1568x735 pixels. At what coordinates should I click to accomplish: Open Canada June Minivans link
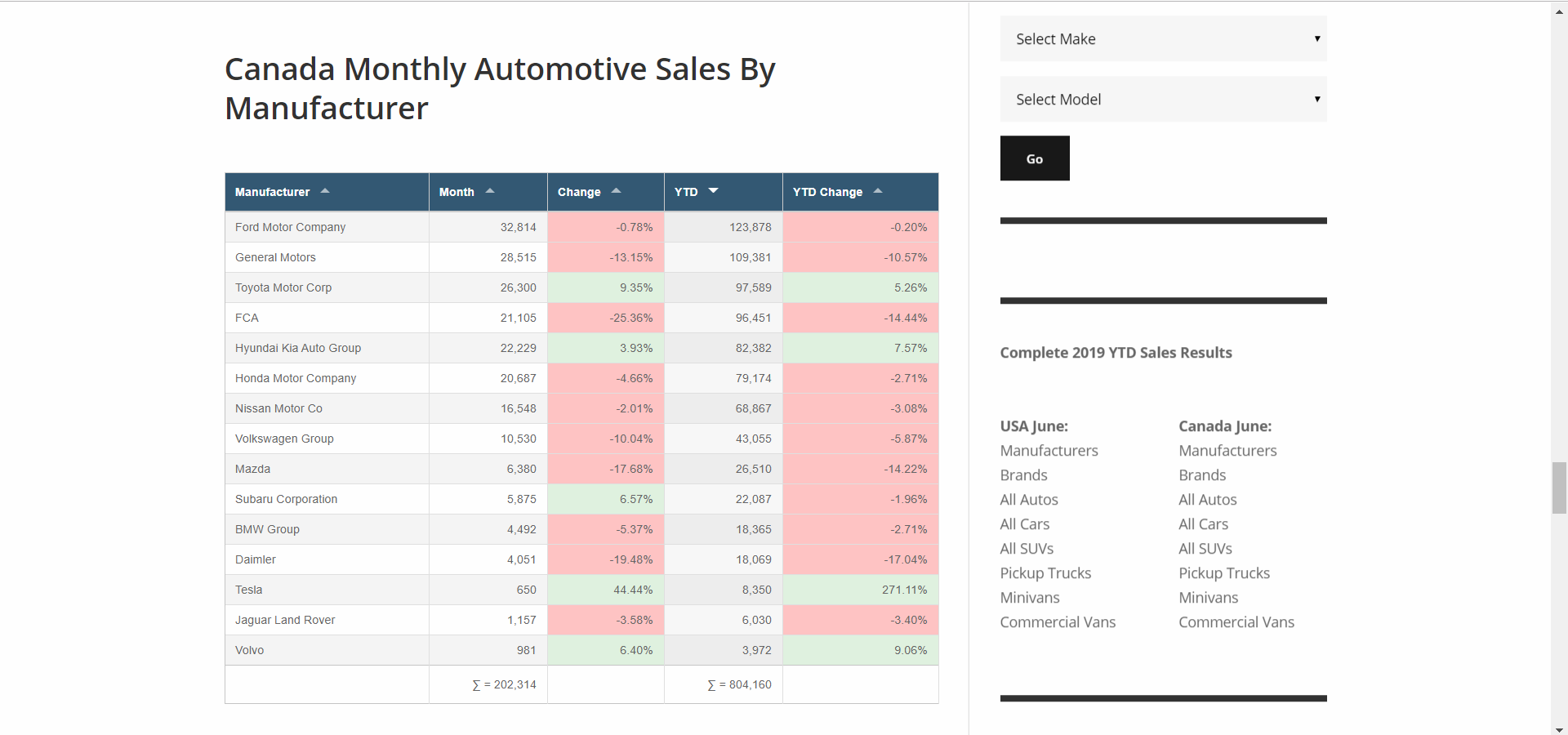(1209, 598)
